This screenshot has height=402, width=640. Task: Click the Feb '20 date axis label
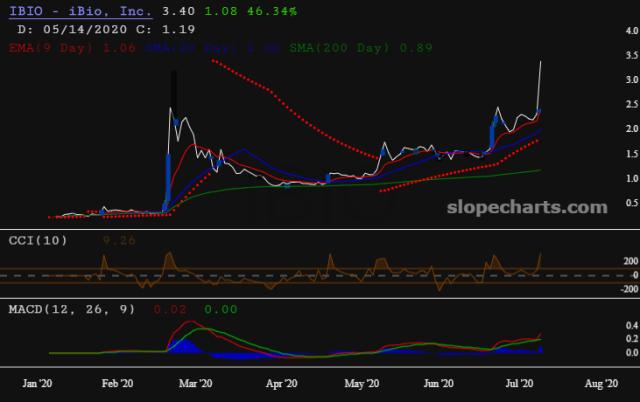pyautogui.click(x=118, y=383)
